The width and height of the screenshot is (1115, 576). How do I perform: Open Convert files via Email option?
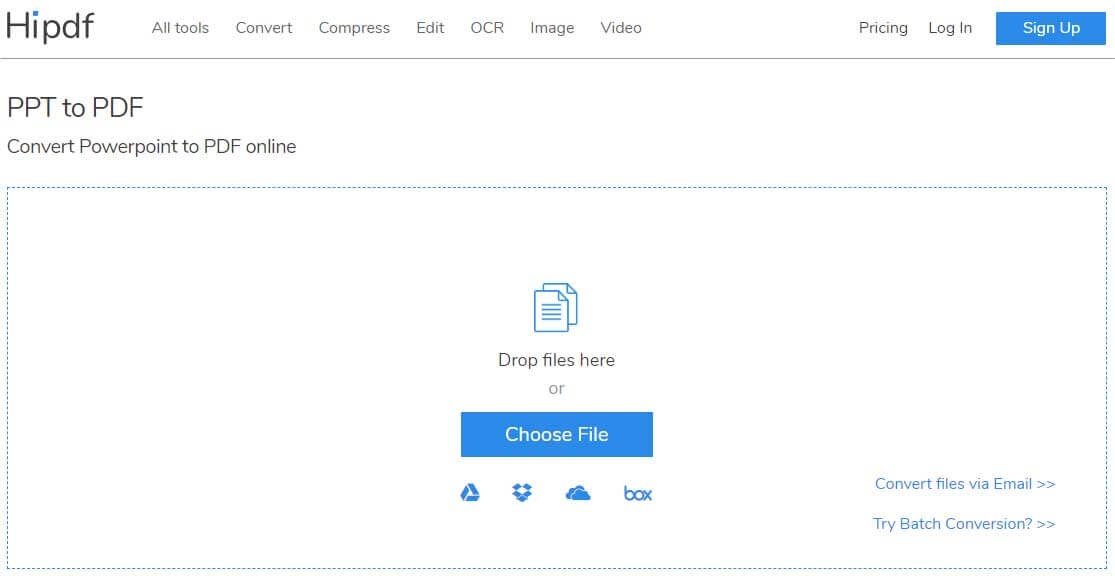[964, 483]
